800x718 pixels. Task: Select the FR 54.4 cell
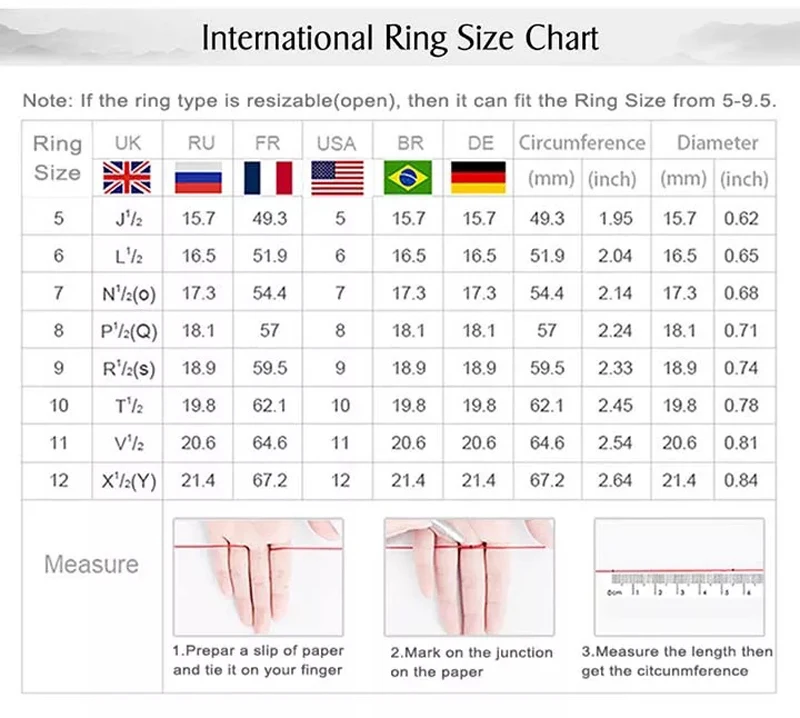click(268, 293)
